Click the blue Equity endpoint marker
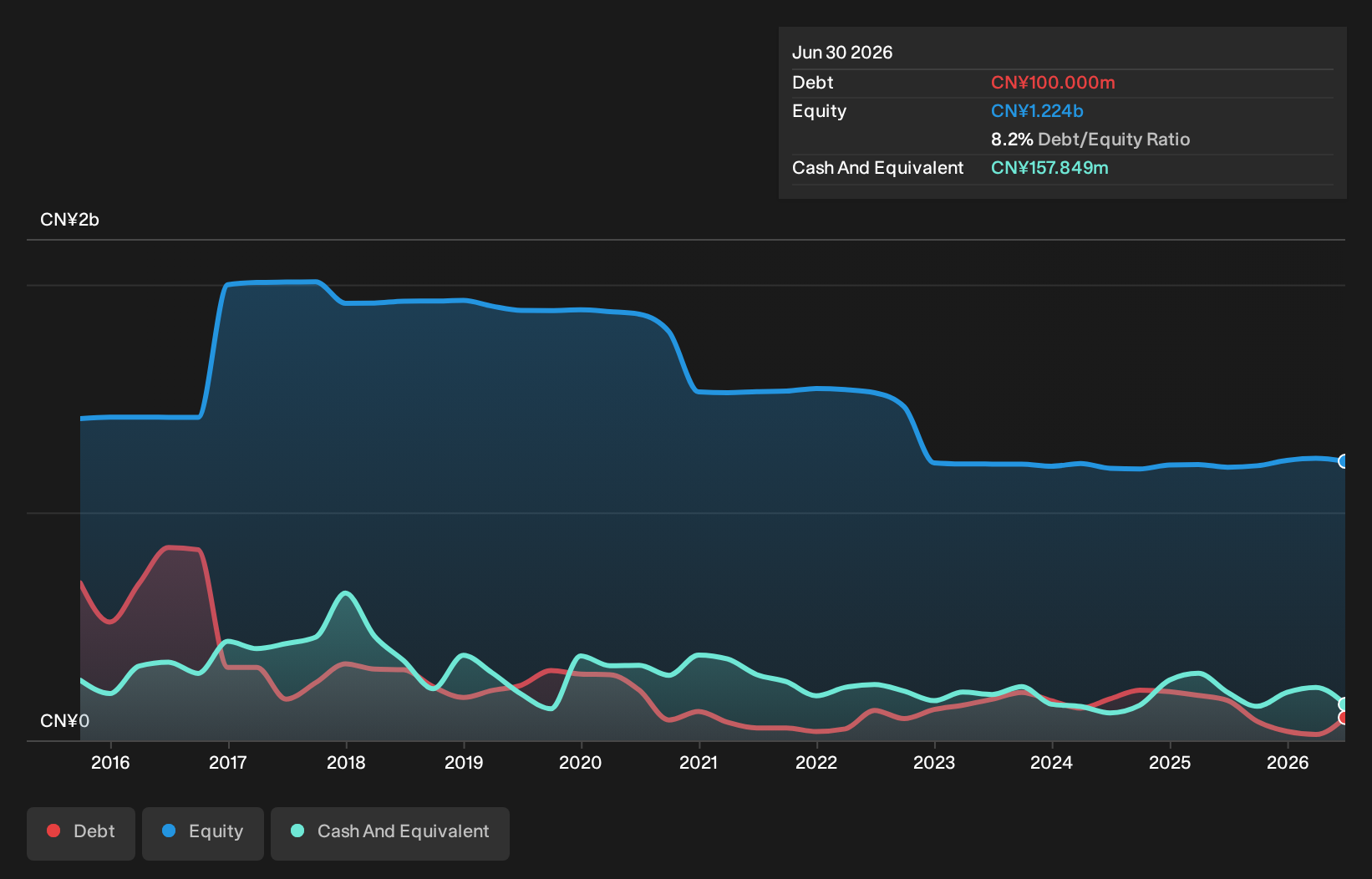 1344,461
